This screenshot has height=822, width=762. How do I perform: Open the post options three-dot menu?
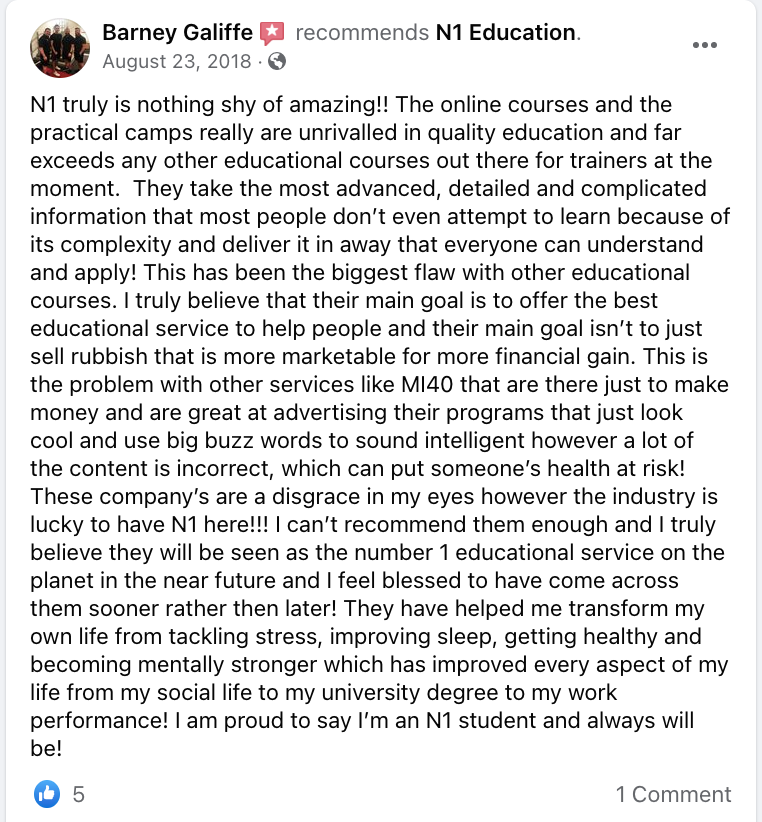704,45
